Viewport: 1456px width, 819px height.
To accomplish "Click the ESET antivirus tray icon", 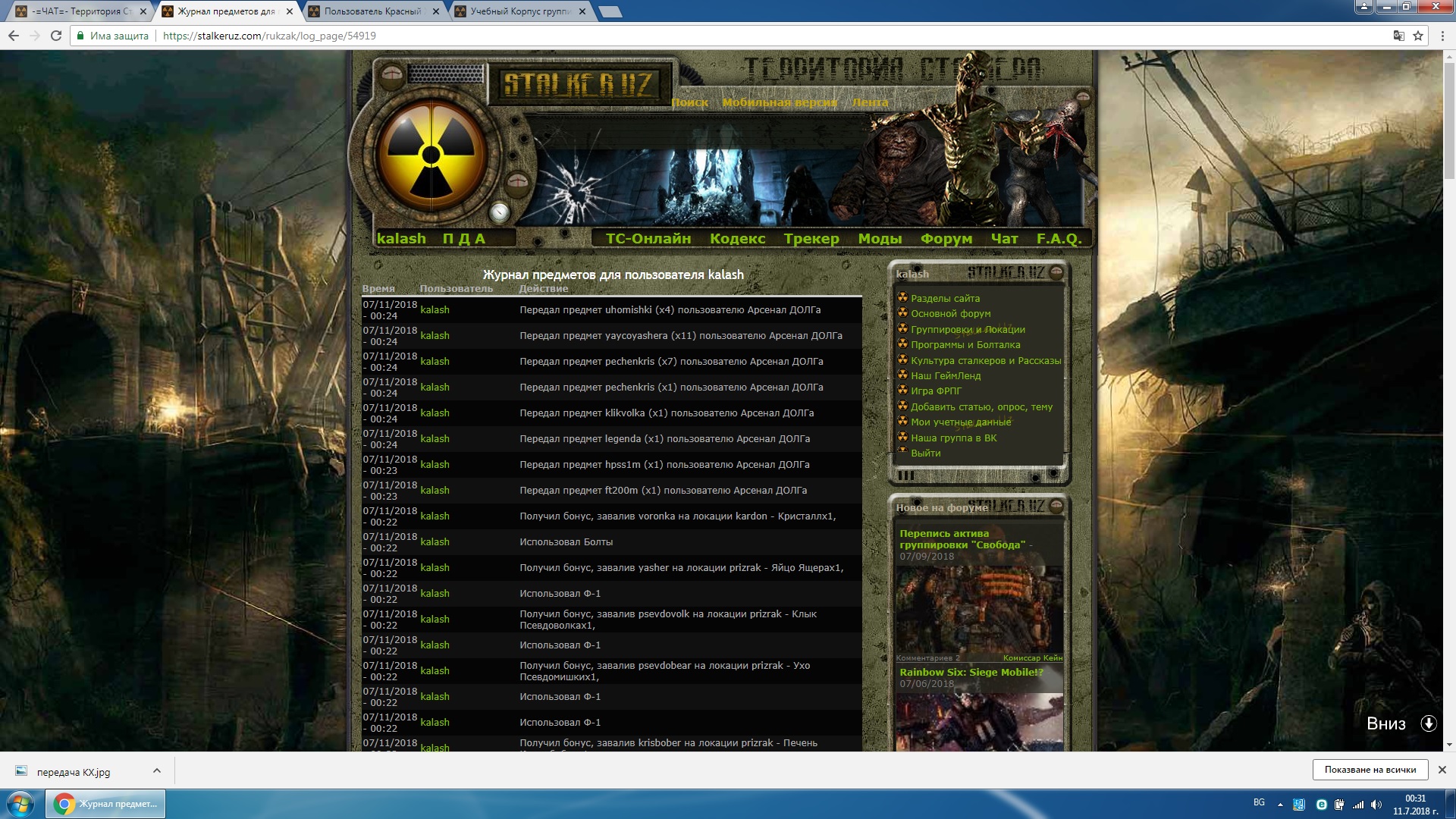I will [x=1321, y=805].
